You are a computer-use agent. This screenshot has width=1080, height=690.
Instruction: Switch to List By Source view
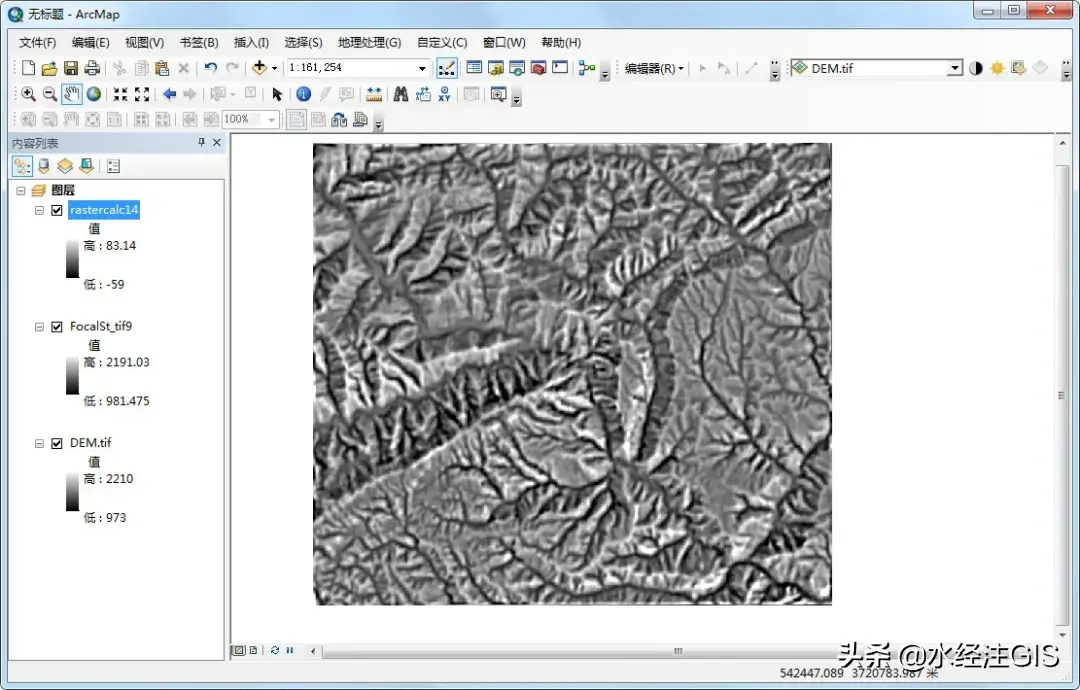tap(43, 166)
